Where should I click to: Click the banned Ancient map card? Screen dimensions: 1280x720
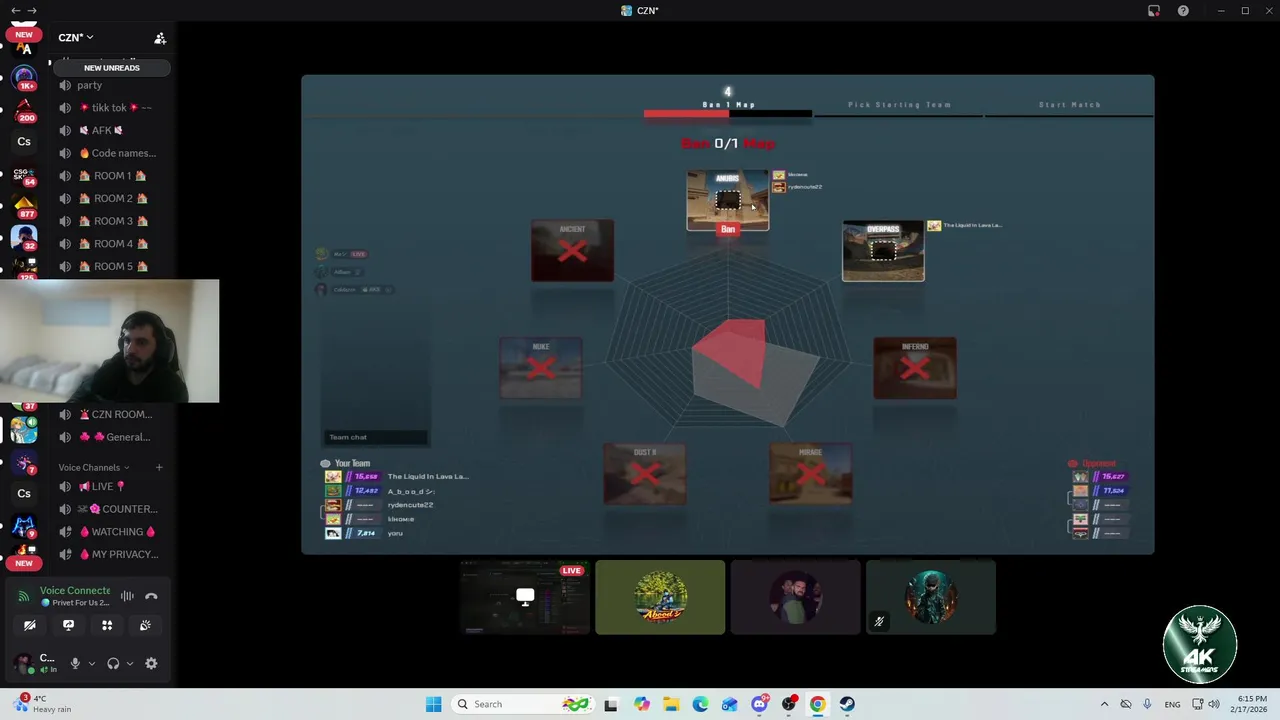(x=572, y=251)
